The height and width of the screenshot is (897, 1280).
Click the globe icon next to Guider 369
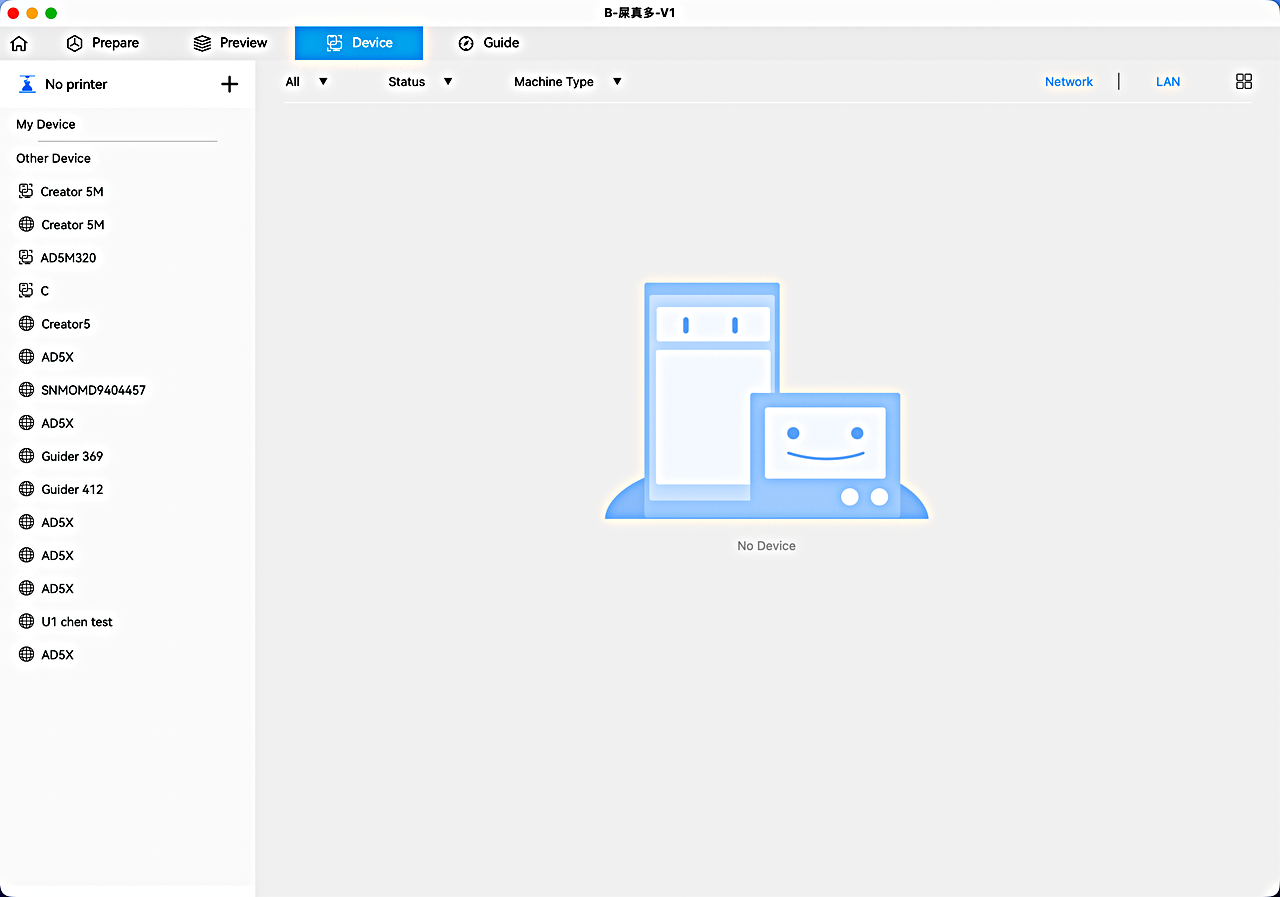point(27,456)
